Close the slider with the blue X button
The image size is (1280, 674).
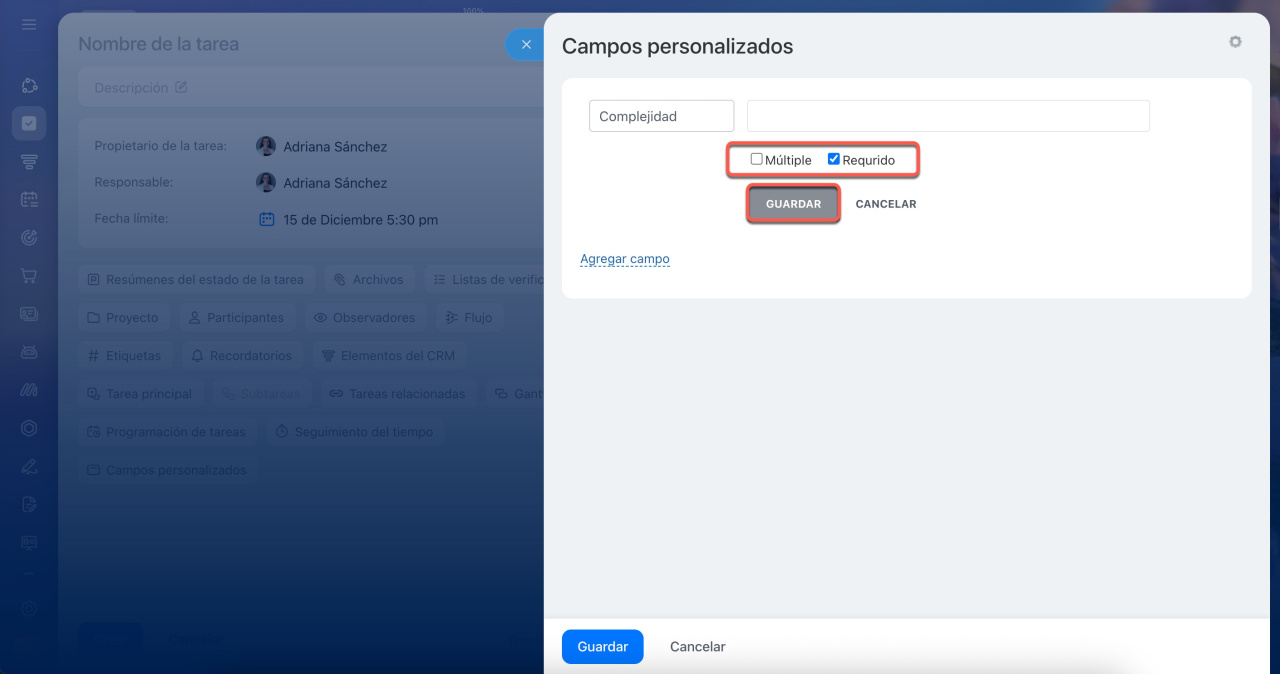point(526,44)
